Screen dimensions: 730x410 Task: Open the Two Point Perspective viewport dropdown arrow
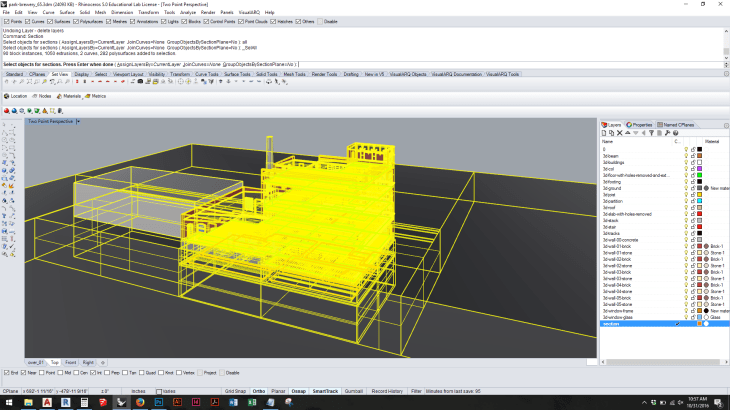(x=79, y=121)
